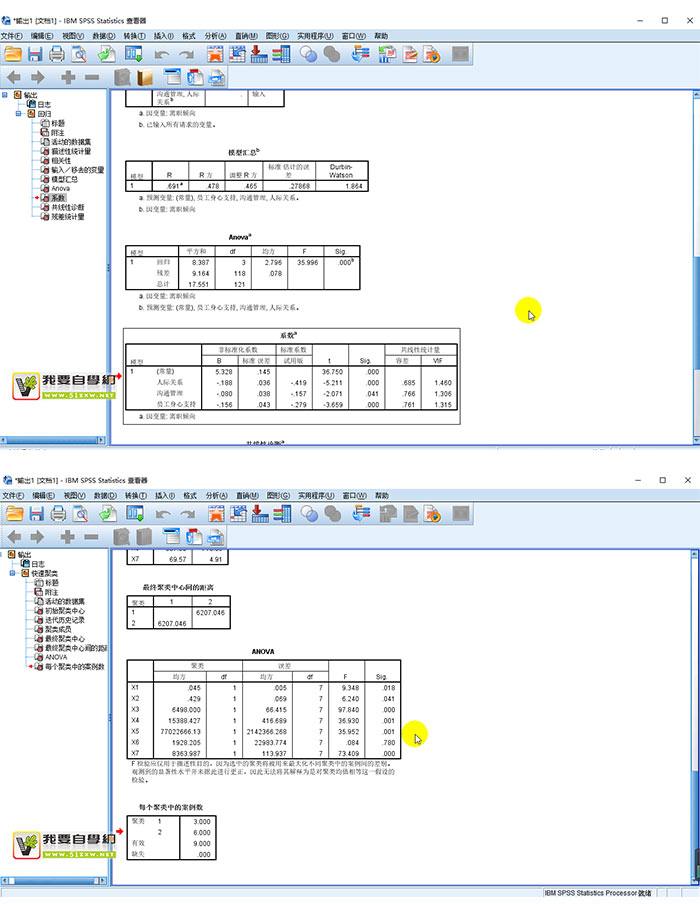
Task: Collapse the 输出 root node above 回归
Action: tap(5, 95)
